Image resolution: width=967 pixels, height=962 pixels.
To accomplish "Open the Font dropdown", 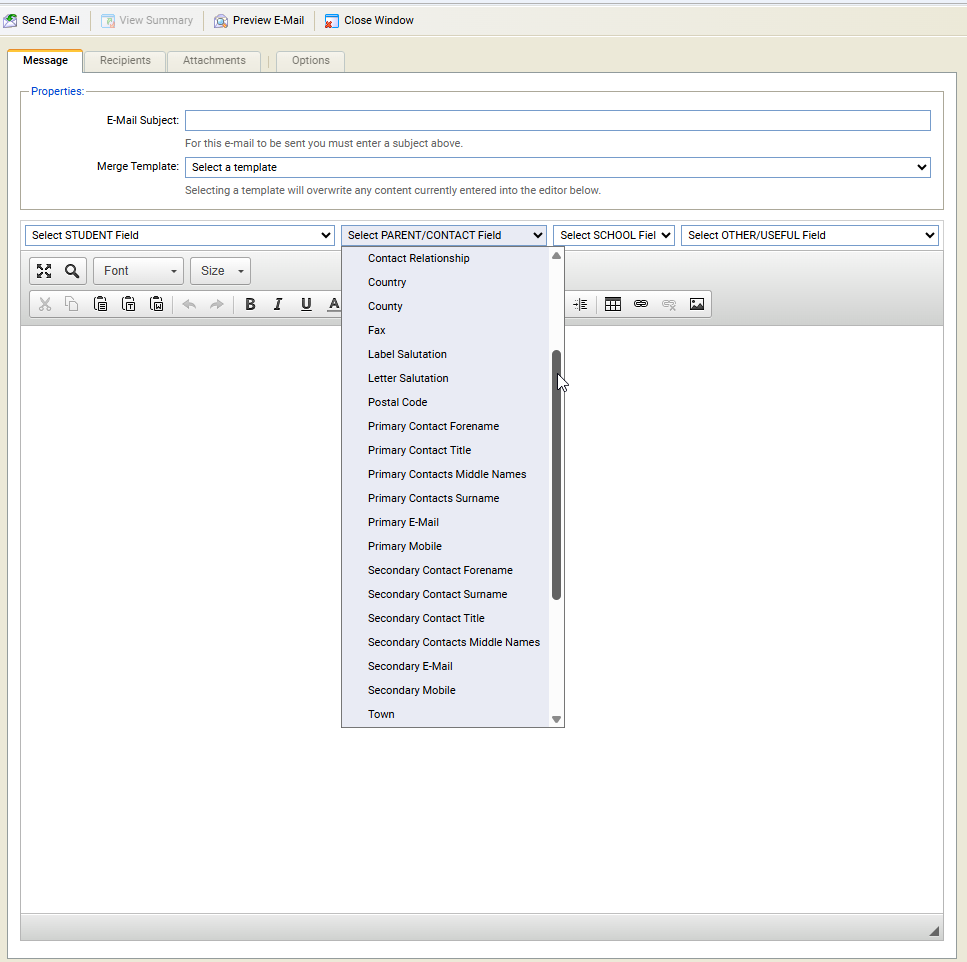I will (138, 271).
